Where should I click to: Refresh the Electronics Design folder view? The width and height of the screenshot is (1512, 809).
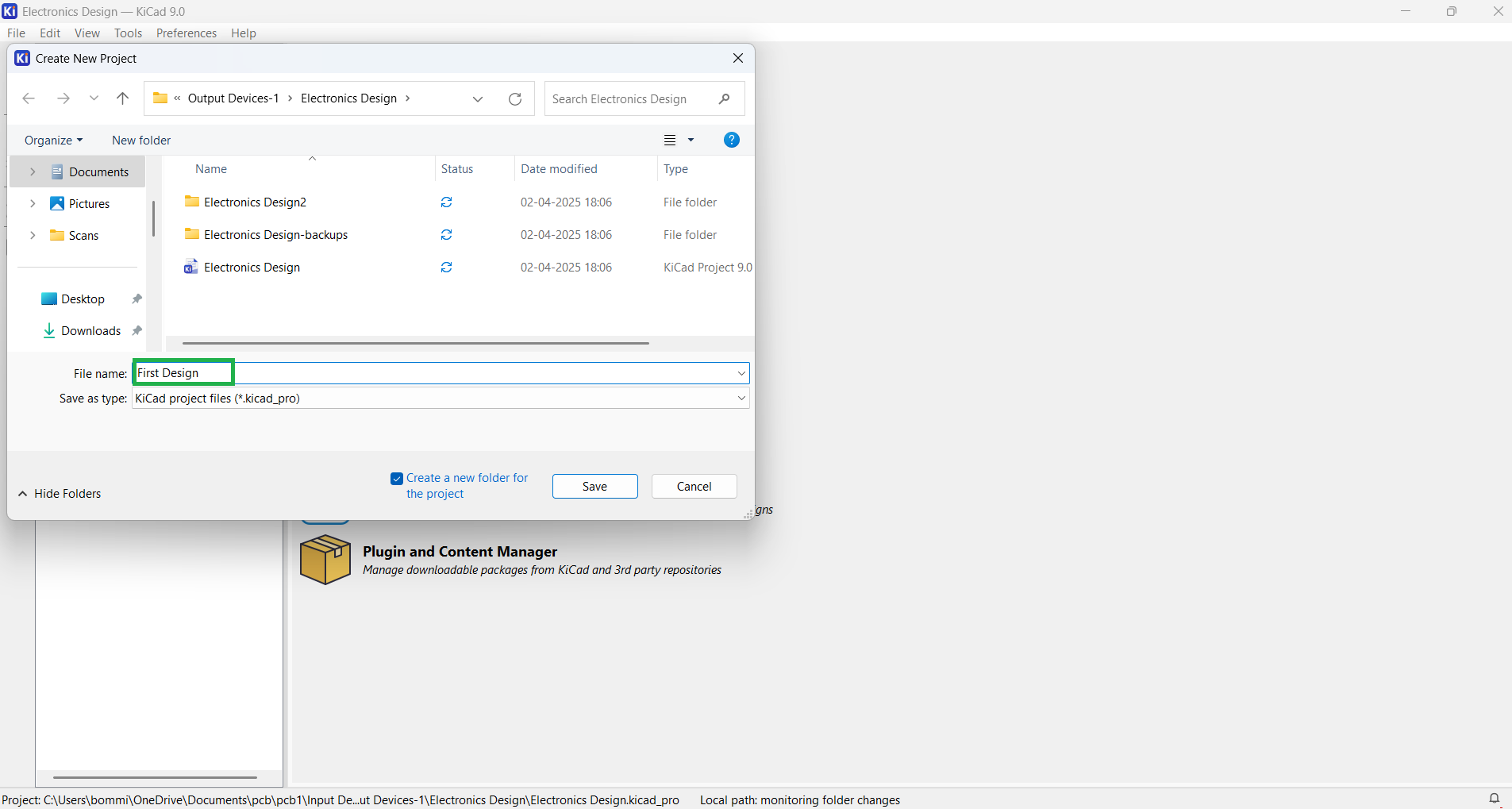(x=515, y=98)
